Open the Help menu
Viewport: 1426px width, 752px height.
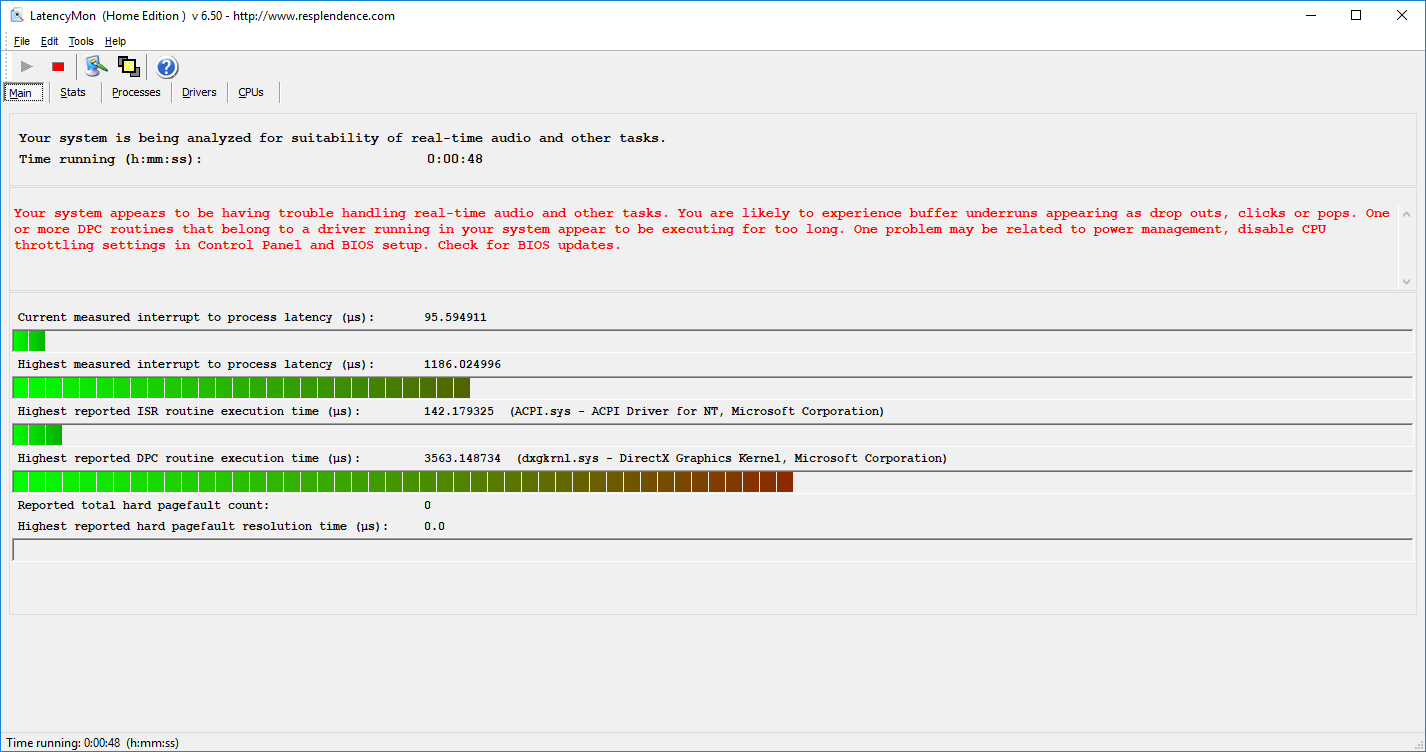[x=115, y=41]
